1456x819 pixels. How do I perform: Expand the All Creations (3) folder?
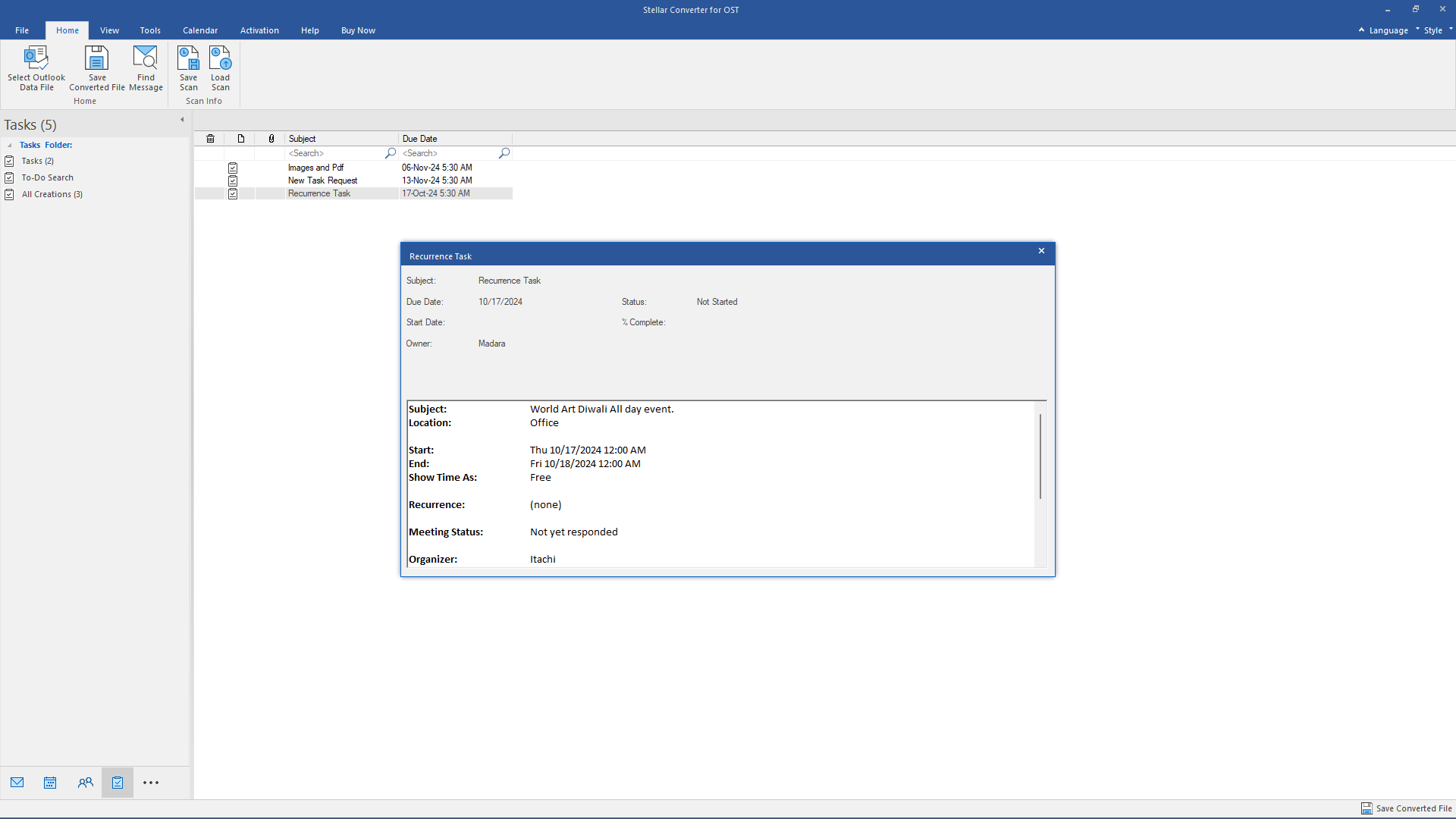[x=51, y=194]
